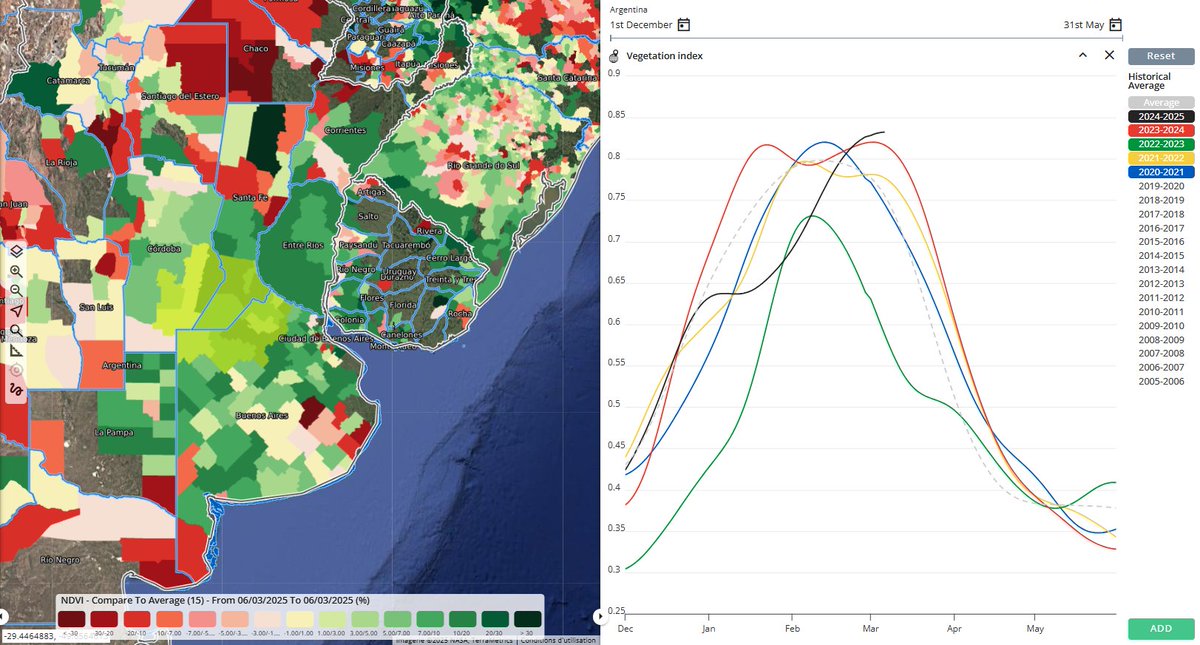
Task: Collapse the Vegetation index chart panel
Action: 1083,56
